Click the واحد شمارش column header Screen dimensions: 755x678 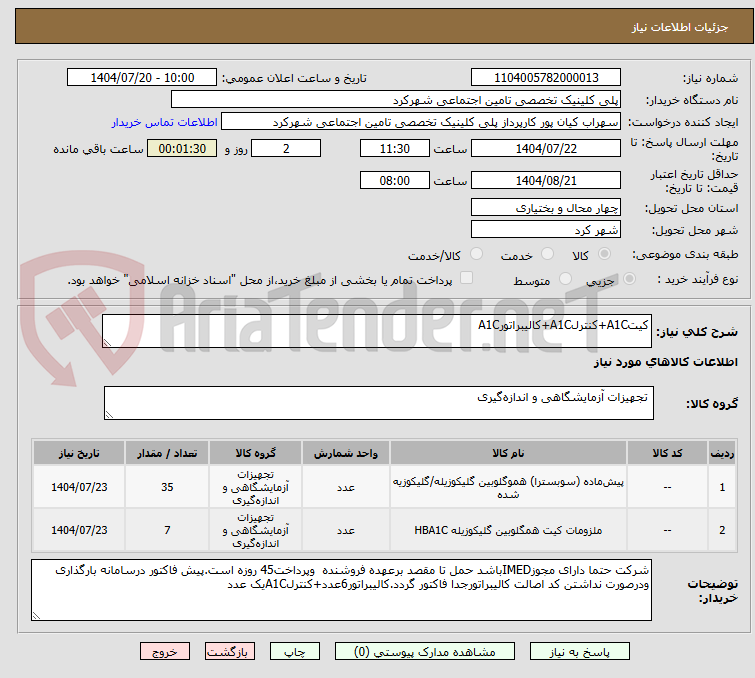coord(346,453)
